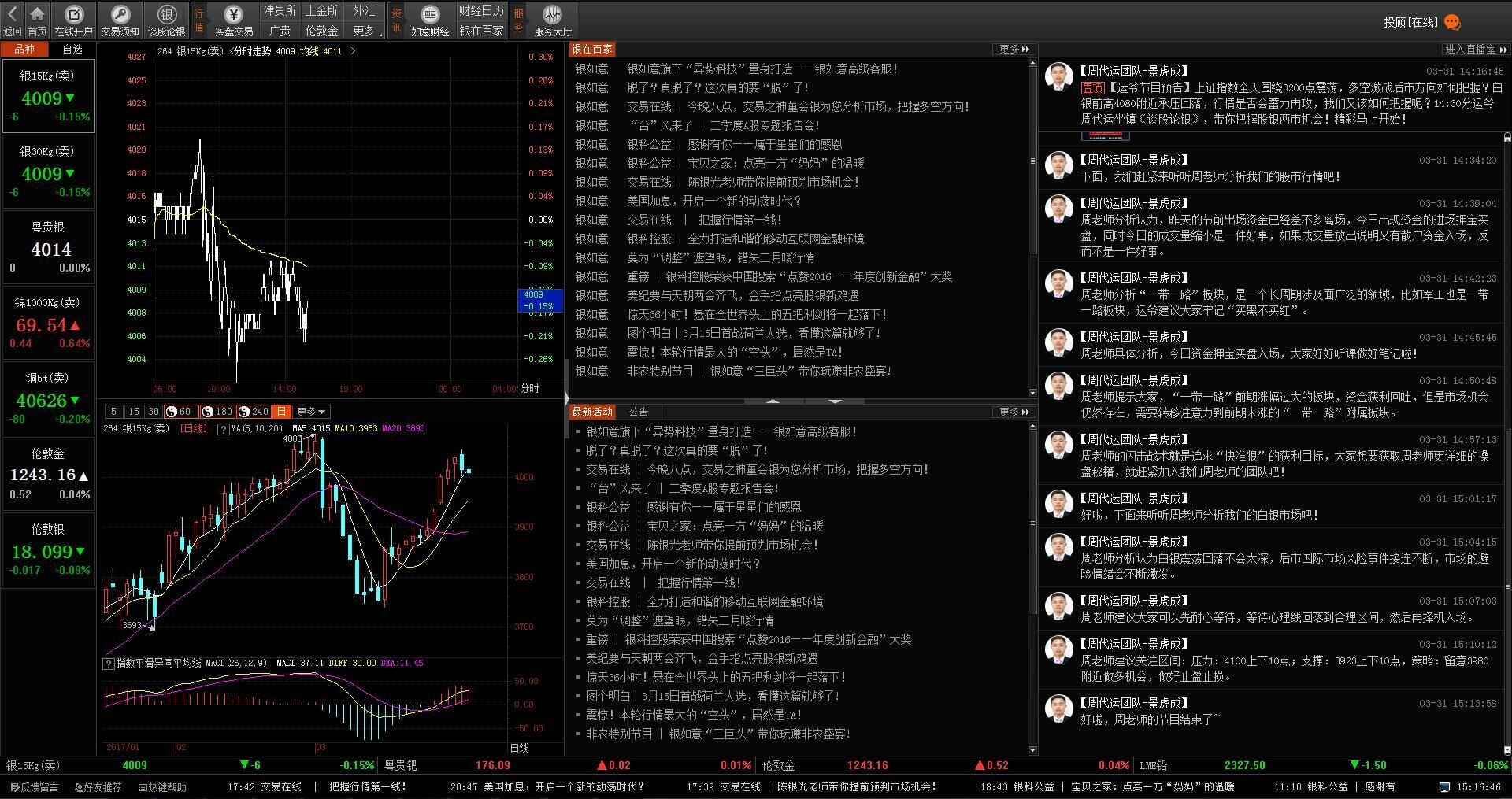
Task: Open 如意财经 news icon
Action: tap(429, 15)
